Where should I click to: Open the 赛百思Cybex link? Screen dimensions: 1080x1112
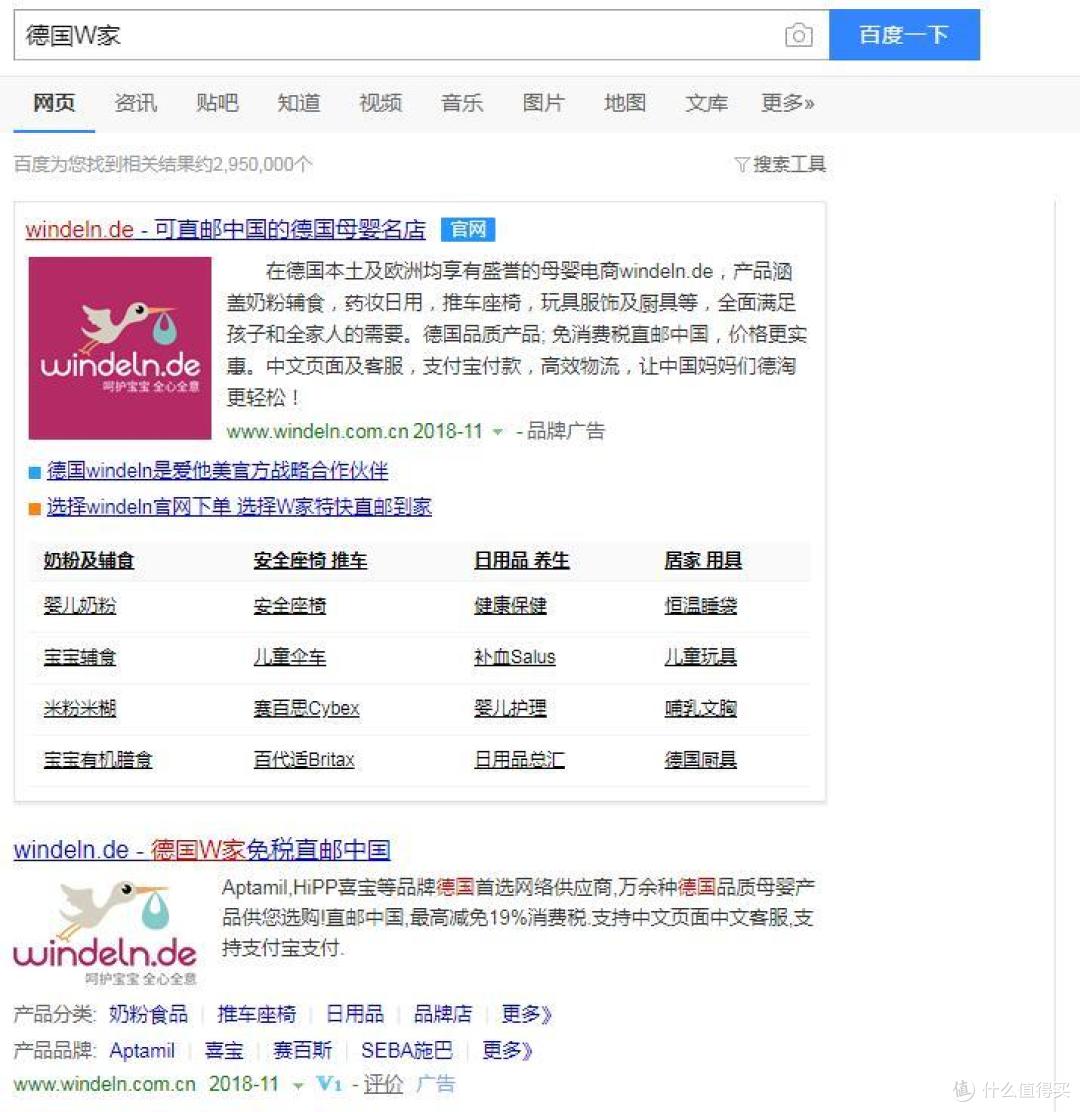point(306,708)
